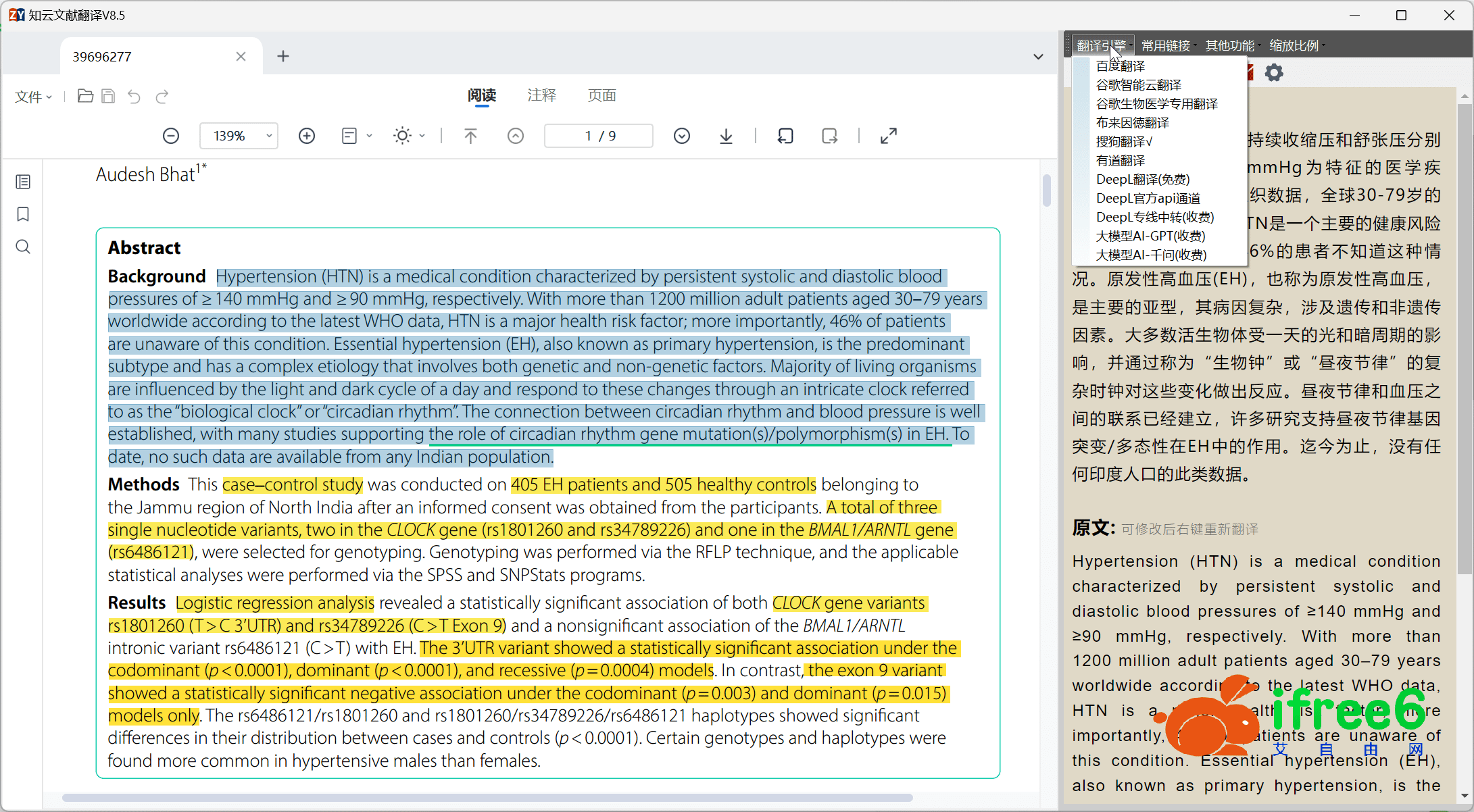
Task: Open the sidebar bookmark panel icon
Action: (x=23, y=214)
